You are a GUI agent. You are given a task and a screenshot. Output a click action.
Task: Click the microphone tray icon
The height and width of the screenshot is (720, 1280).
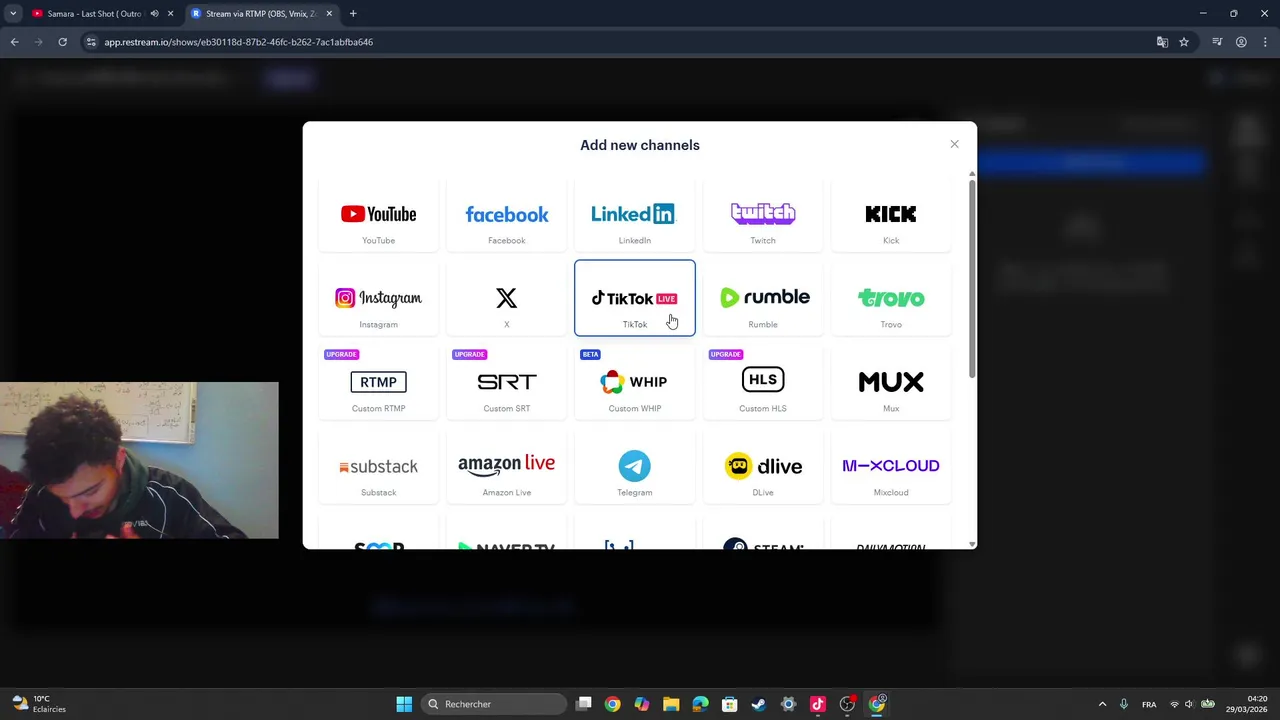coord(1124,704)
